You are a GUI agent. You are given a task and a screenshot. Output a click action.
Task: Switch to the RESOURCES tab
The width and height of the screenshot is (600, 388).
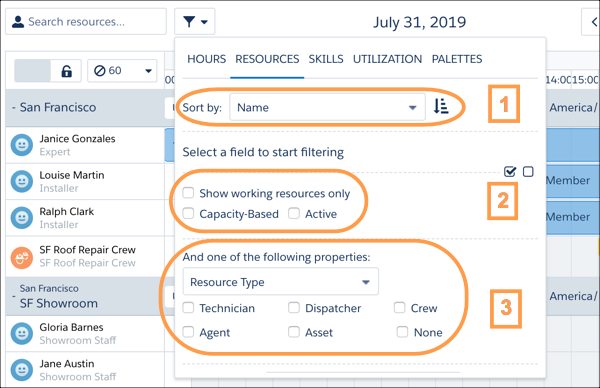267,59
